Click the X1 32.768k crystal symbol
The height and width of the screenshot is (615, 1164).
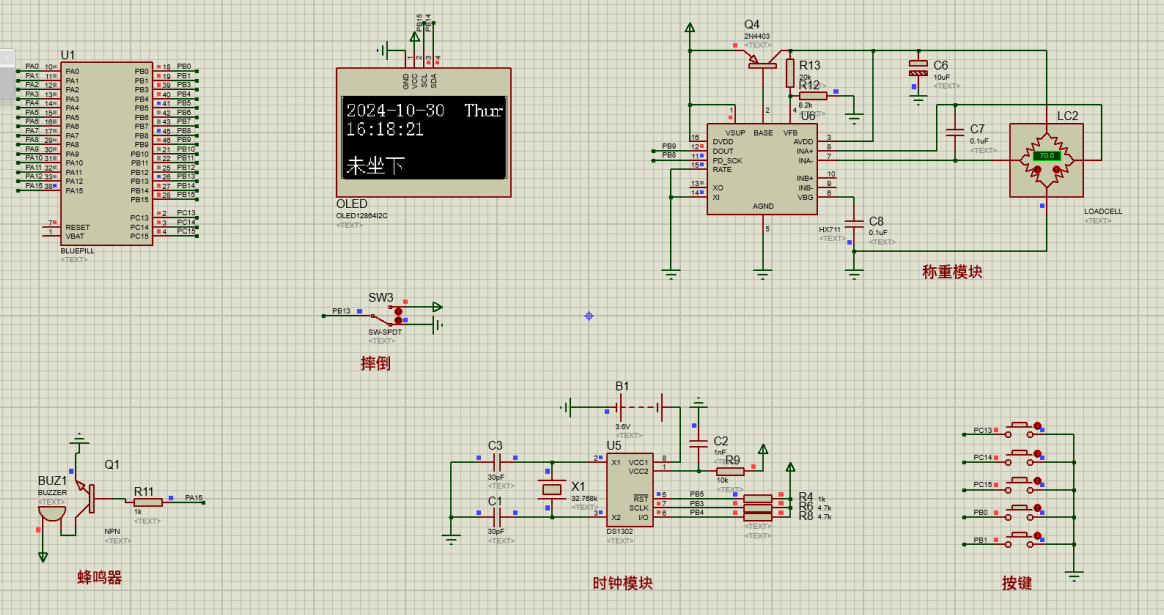click(x=551, y=490)
